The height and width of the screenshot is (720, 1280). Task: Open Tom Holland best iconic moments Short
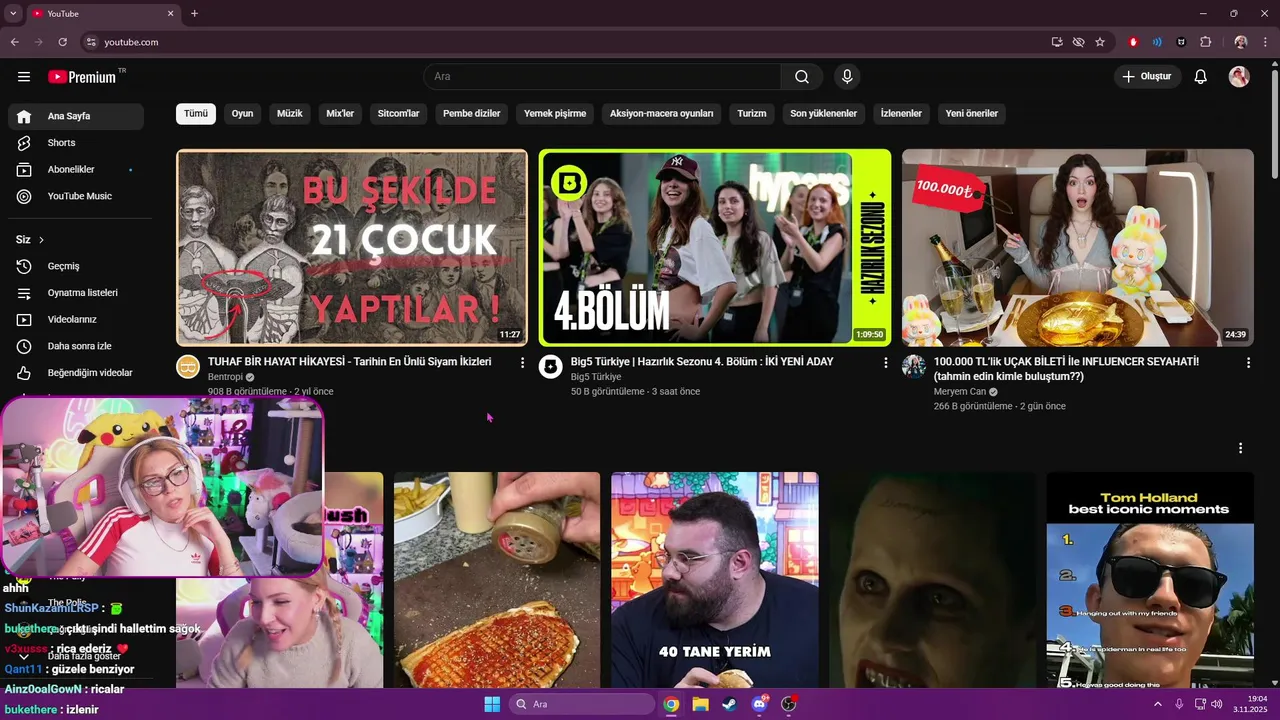tap(1150, 580)
